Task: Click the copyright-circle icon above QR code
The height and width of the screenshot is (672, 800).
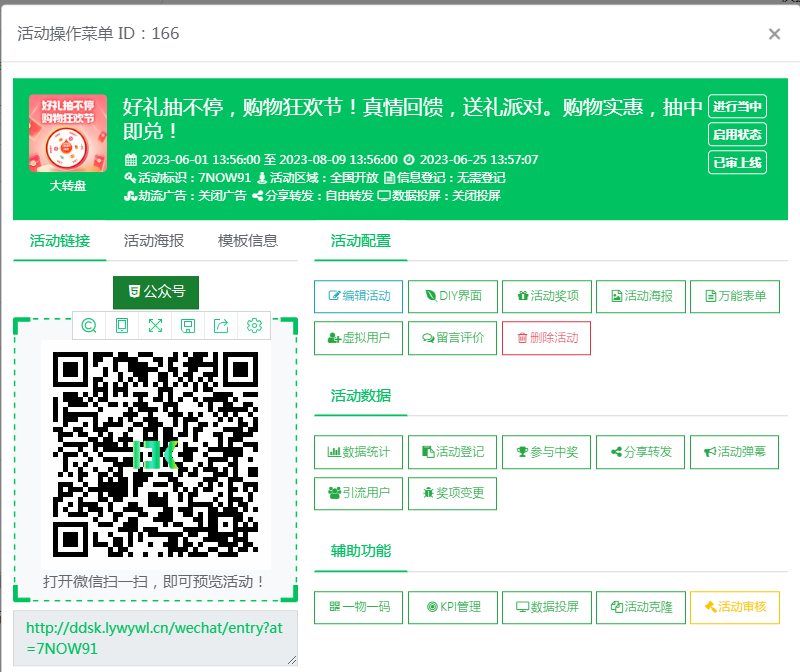Action: pyautogui.click(x=89, y=326)
